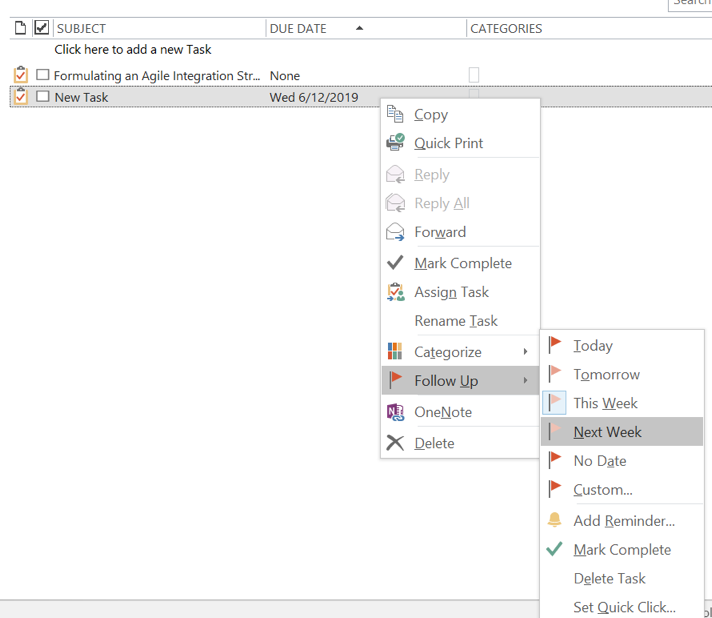Click the Add Reminder bell icon

[555, 520]
